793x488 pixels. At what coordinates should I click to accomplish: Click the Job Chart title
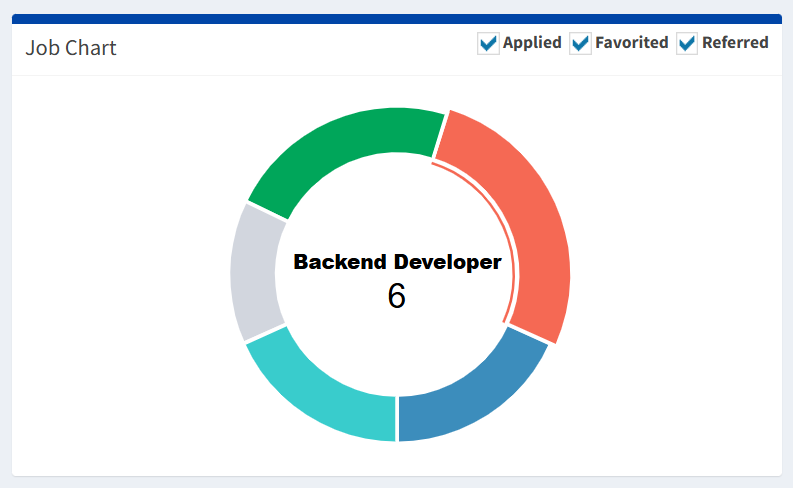tap(71, 48)
